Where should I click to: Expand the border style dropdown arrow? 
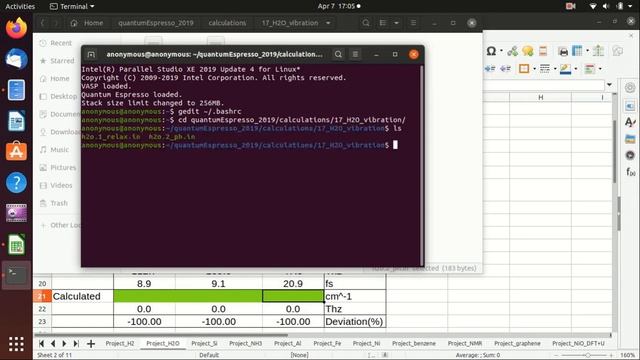pos(555,69)
